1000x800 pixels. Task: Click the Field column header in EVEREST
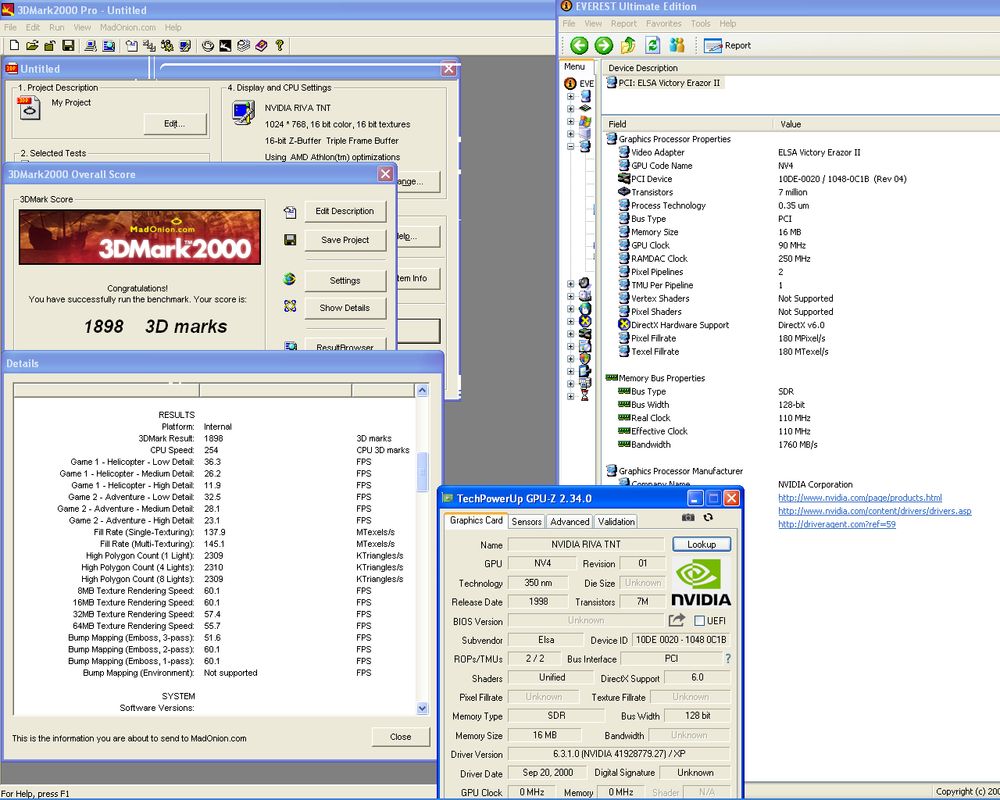[688, 124]
